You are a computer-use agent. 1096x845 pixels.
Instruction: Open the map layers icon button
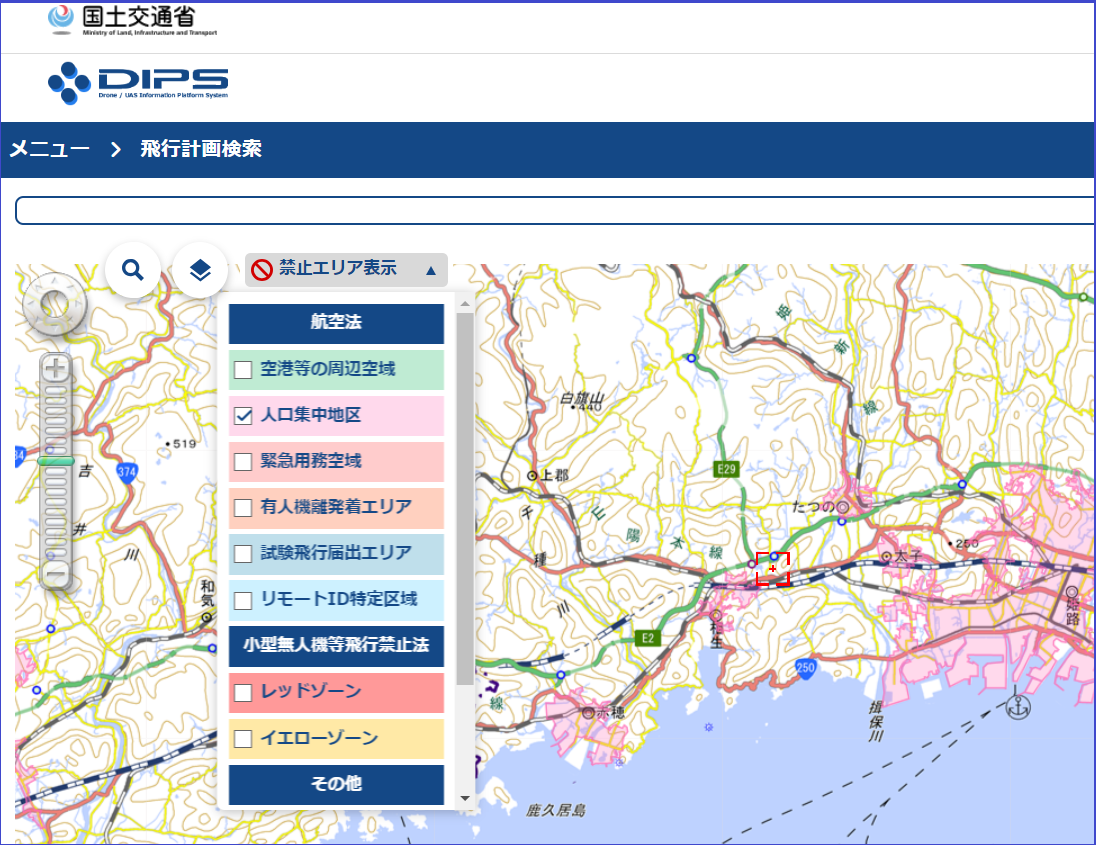200,270
